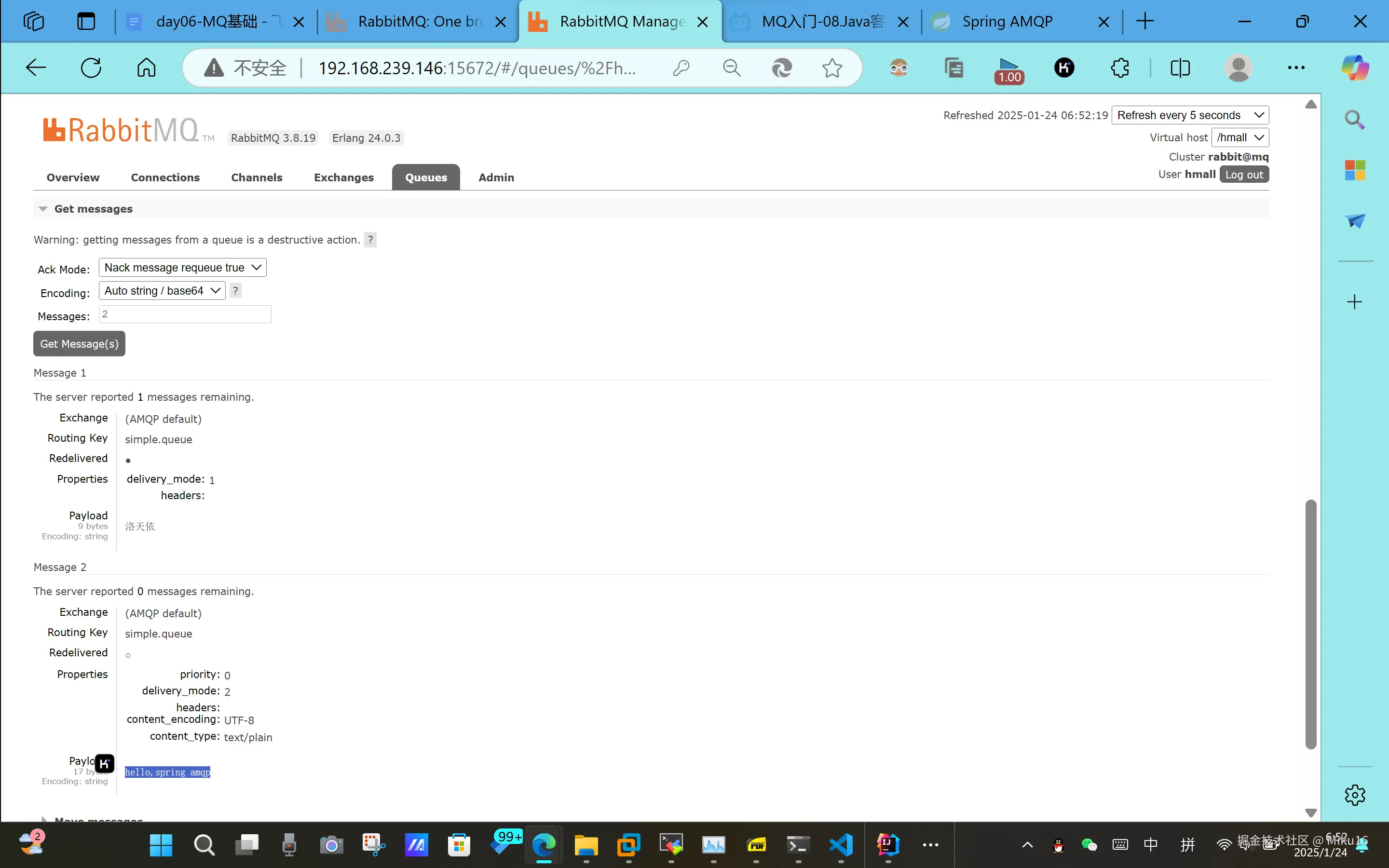The image size is (1389, 868).
Task: Open browser extensions puzzle icon
Action: [1119, 68]
